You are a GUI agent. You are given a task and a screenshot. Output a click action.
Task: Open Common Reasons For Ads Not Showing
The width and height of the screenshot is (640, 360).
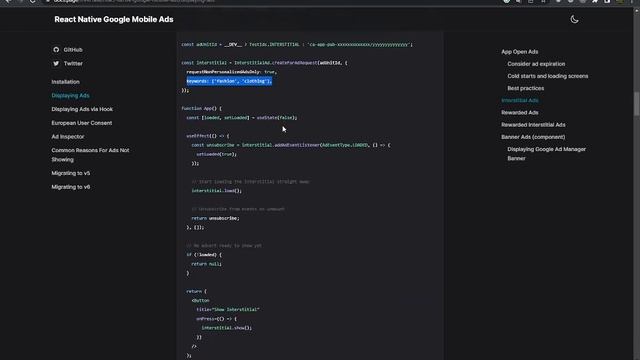pos(90,155)
